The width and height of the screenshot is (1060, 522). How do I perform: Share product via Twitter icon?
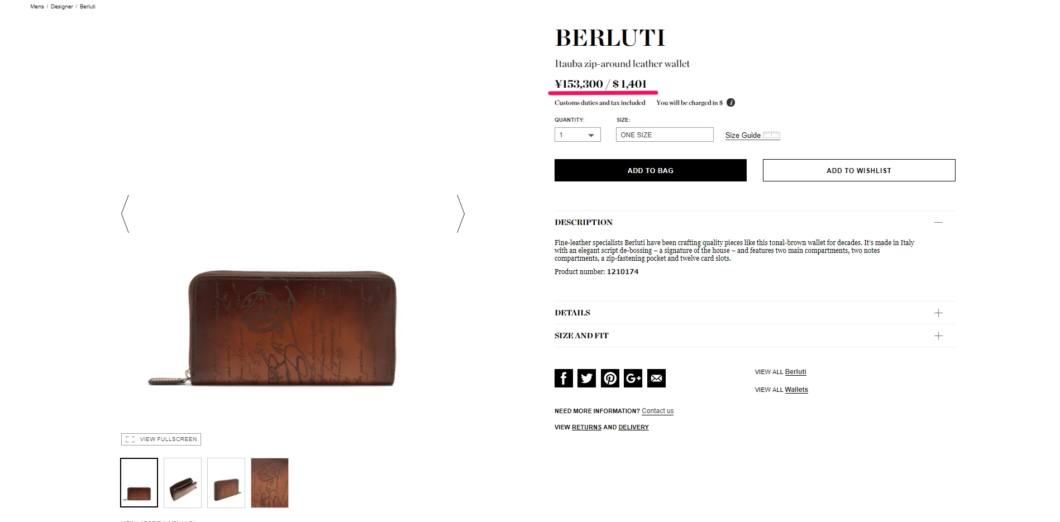[x=587, y=378]
